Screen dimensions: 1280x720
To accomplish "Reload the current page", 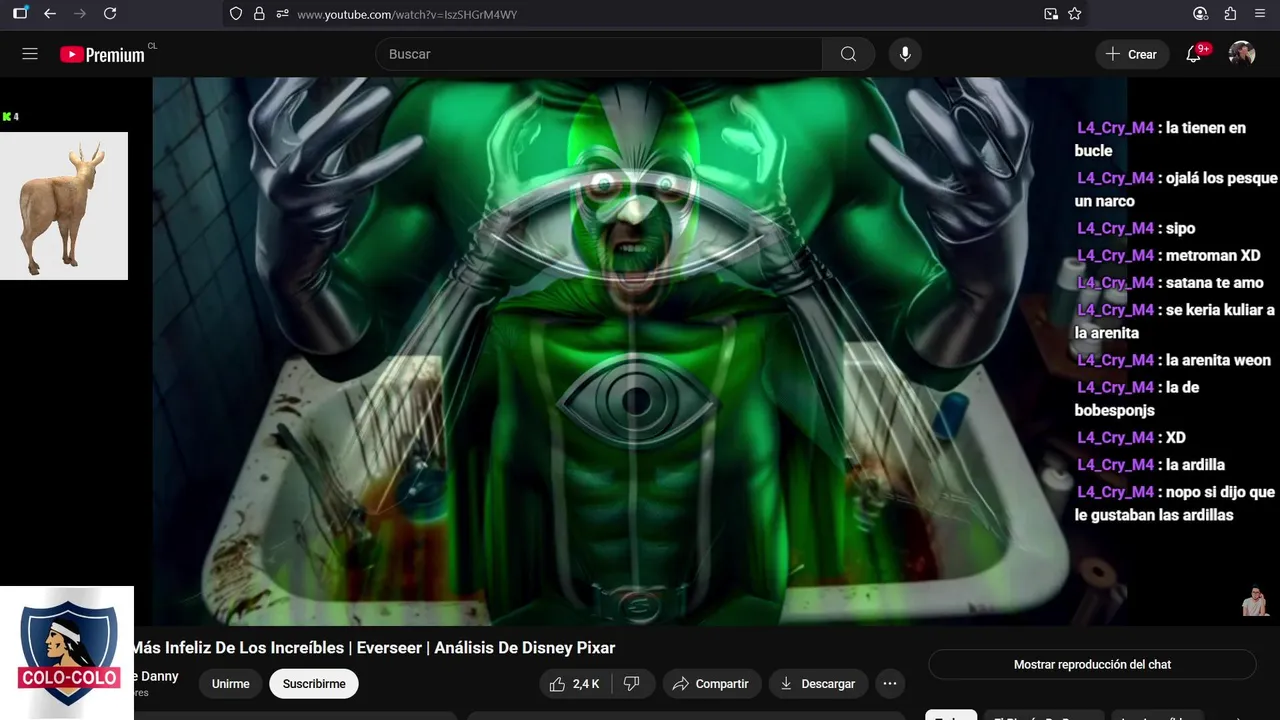I will tap(110, 14).
